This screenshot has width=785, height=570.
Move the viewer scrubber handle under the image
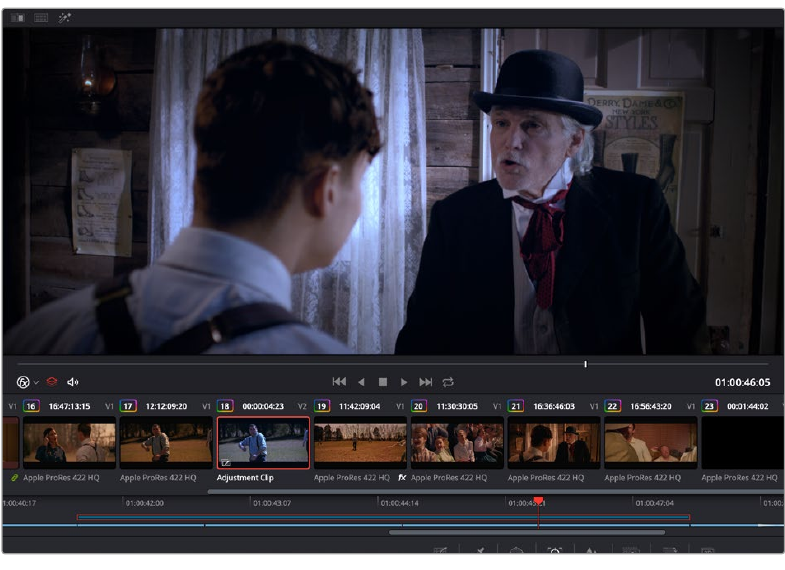point(585,364)
